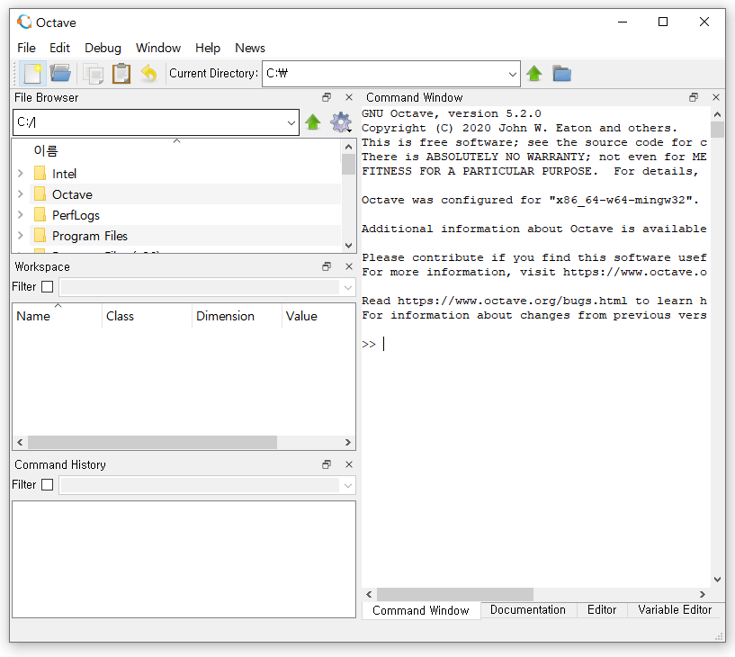Screen dimensions: 735x657
Task: Close the File Browser panel
Action: pos(349,97)
